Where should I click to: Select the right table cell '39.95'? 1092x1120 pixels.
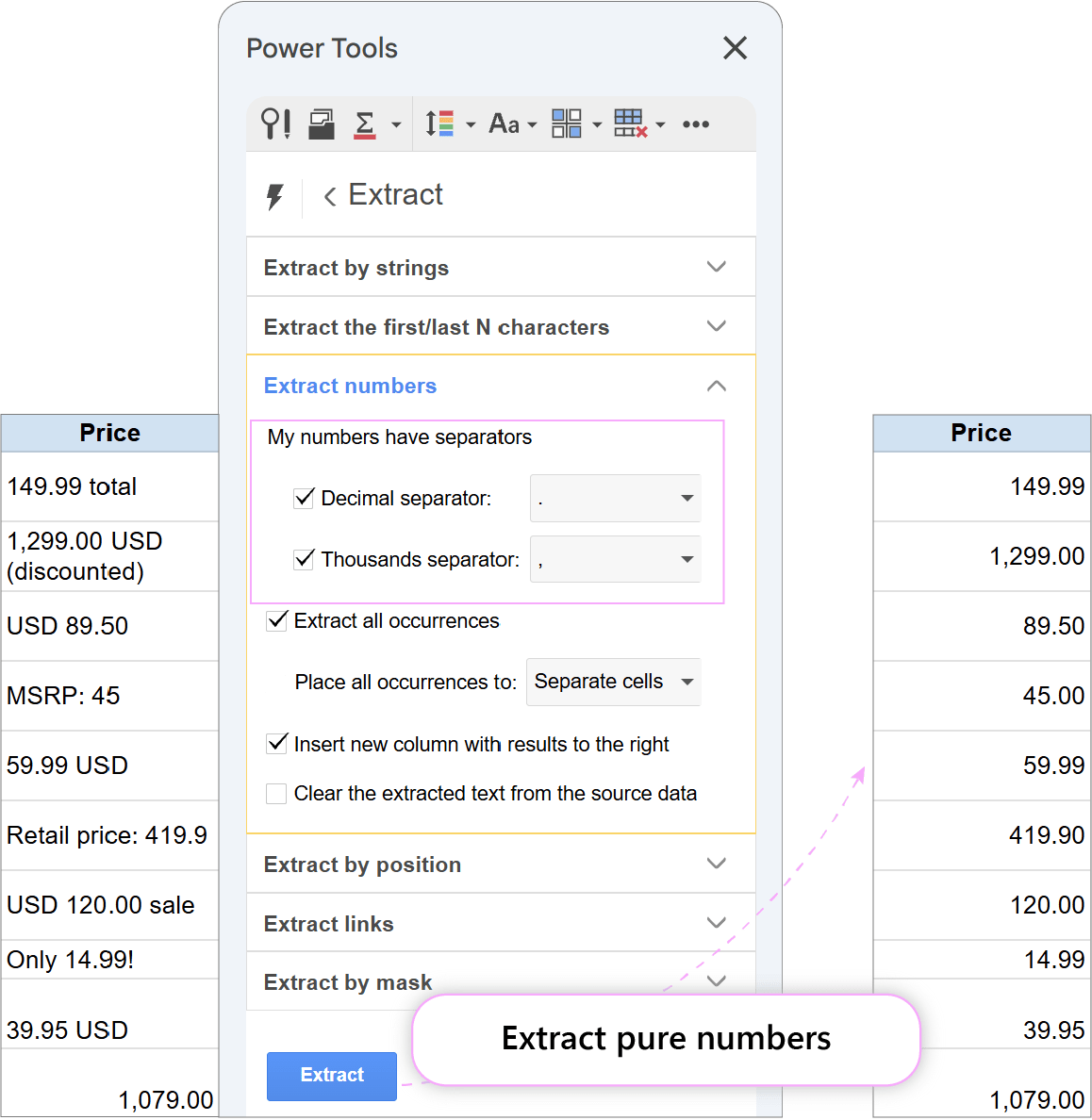(982, 1014)
